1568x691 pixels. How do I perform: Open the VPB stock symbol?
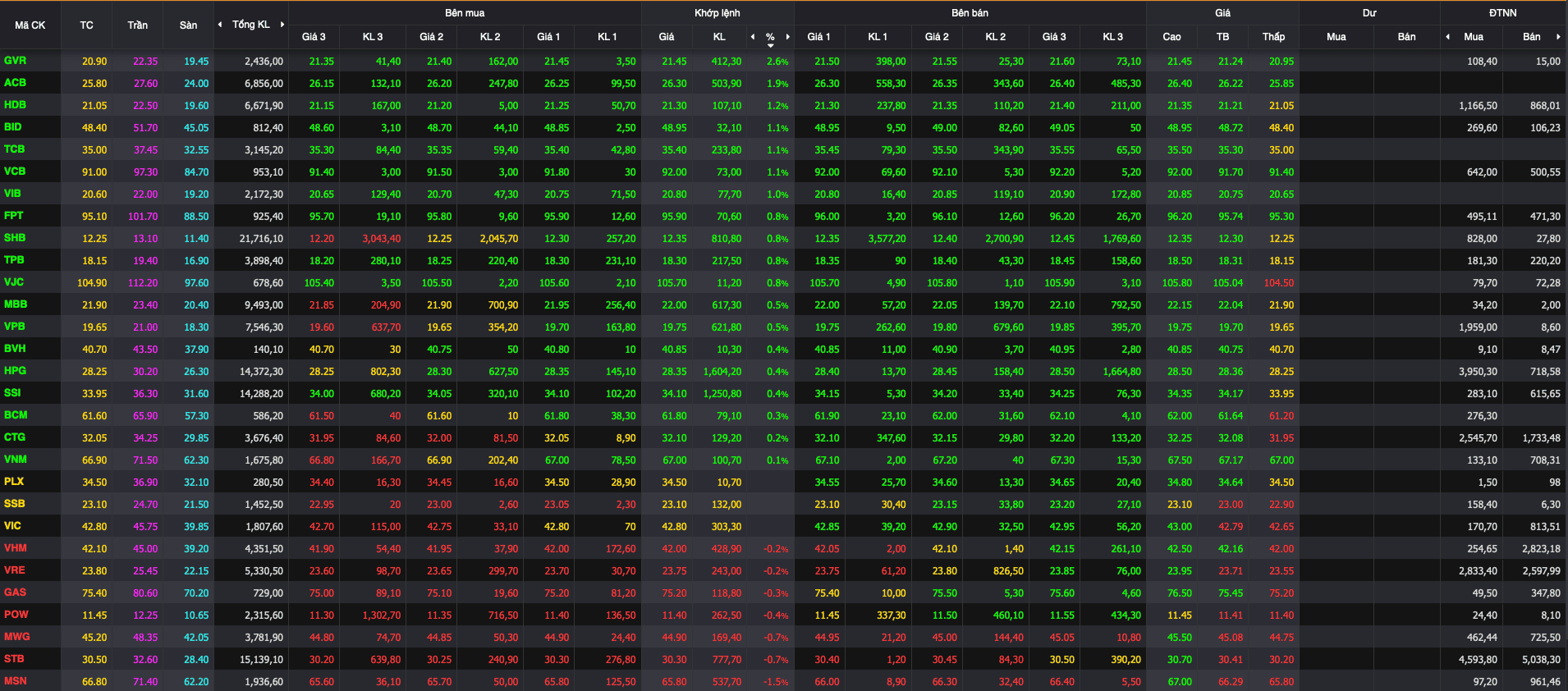(15, 327)
